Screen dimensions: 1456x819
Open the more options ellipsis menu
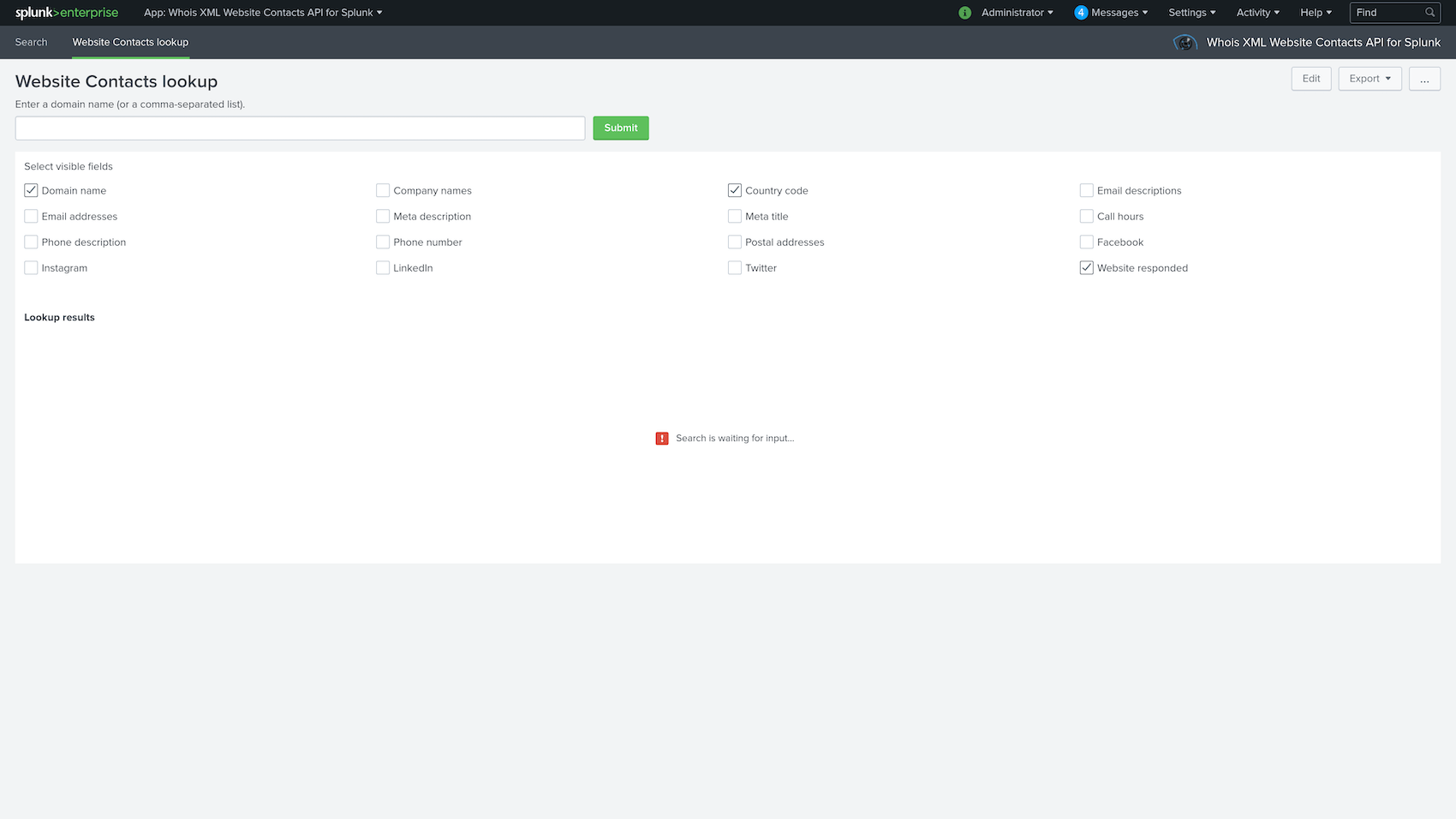[x=1424, y=79]
